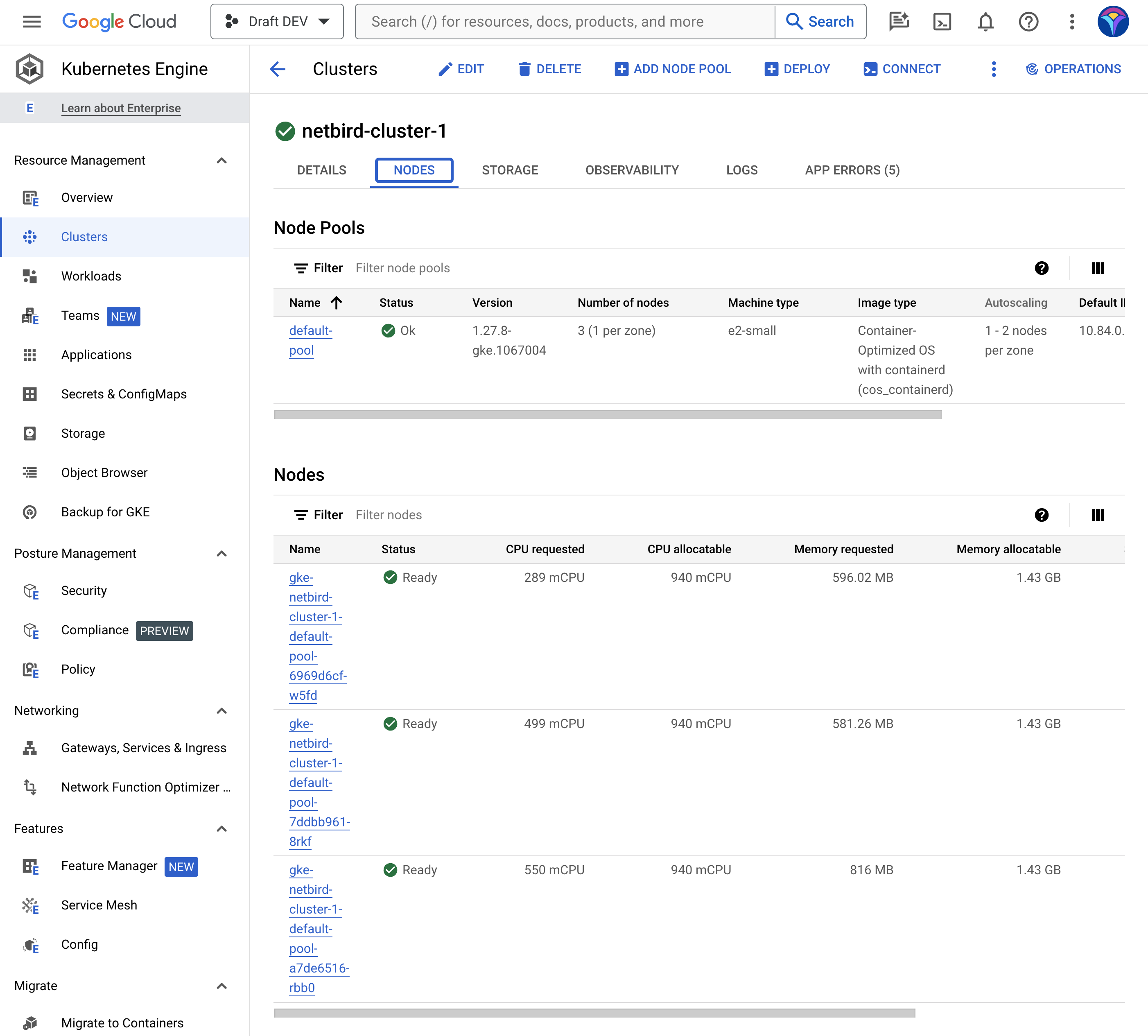Screen dimensions: 1148x1036
Task: Open the help menu
Action: (1028, 22)
